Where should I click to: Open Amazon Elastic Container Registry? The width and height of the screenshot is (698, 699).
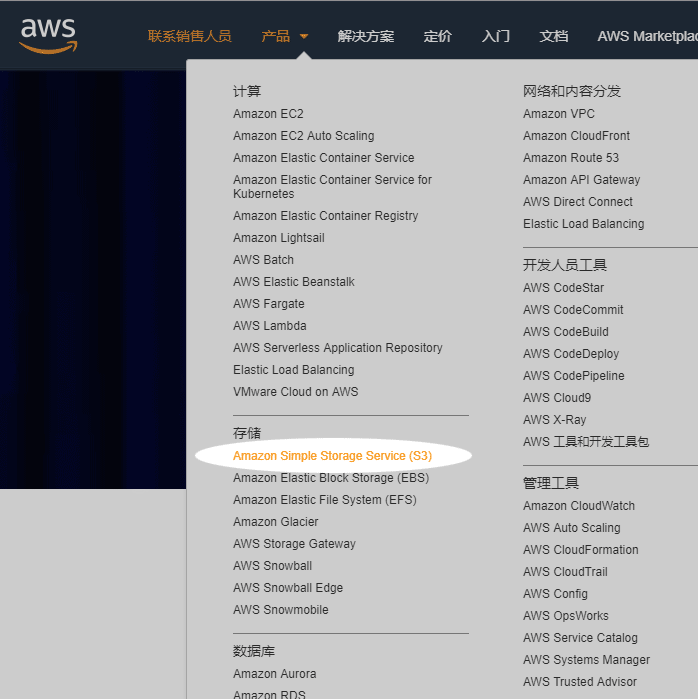(325, 215)
